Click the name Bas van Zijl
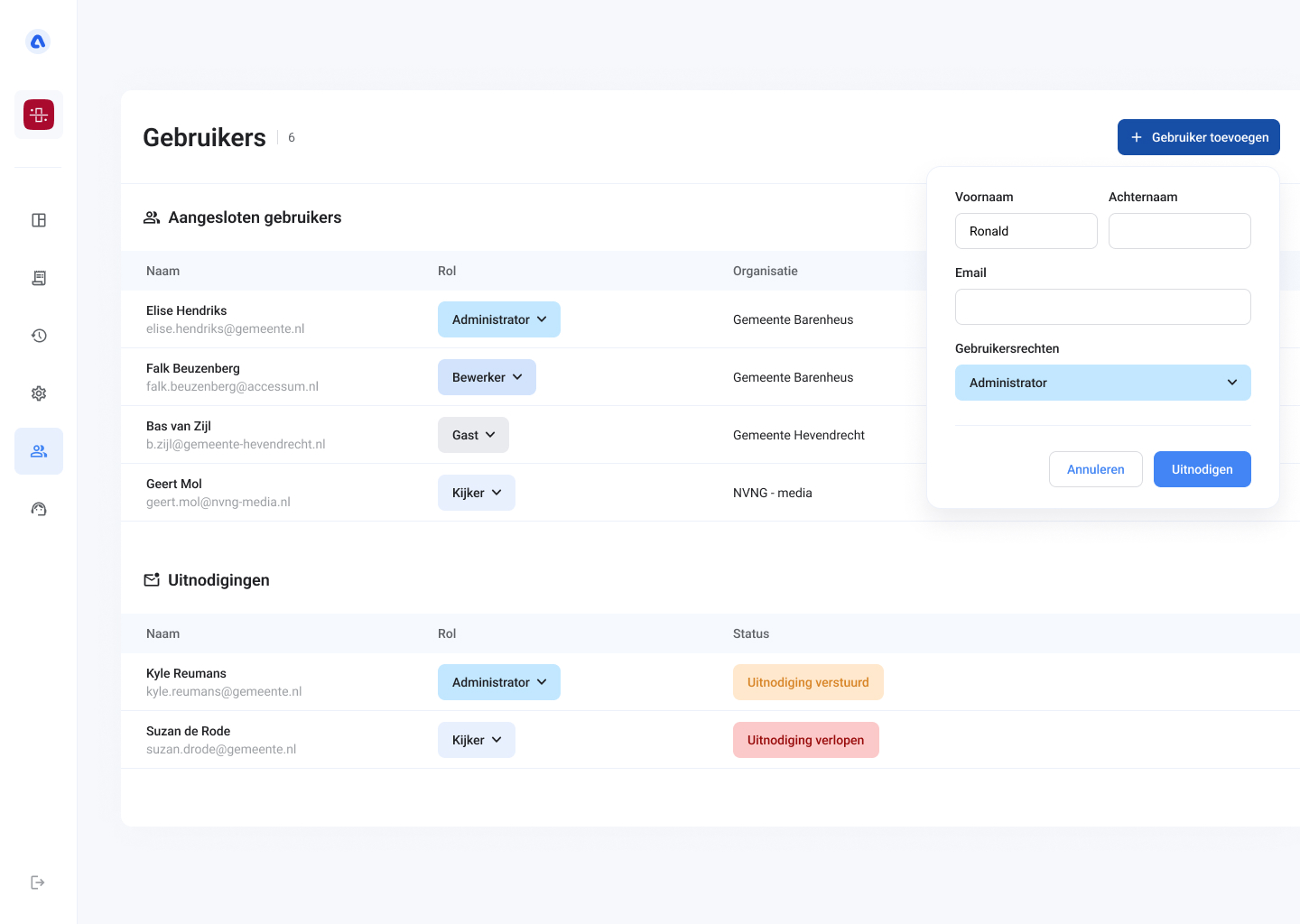 pyautogui.click(x=179, y=426)
